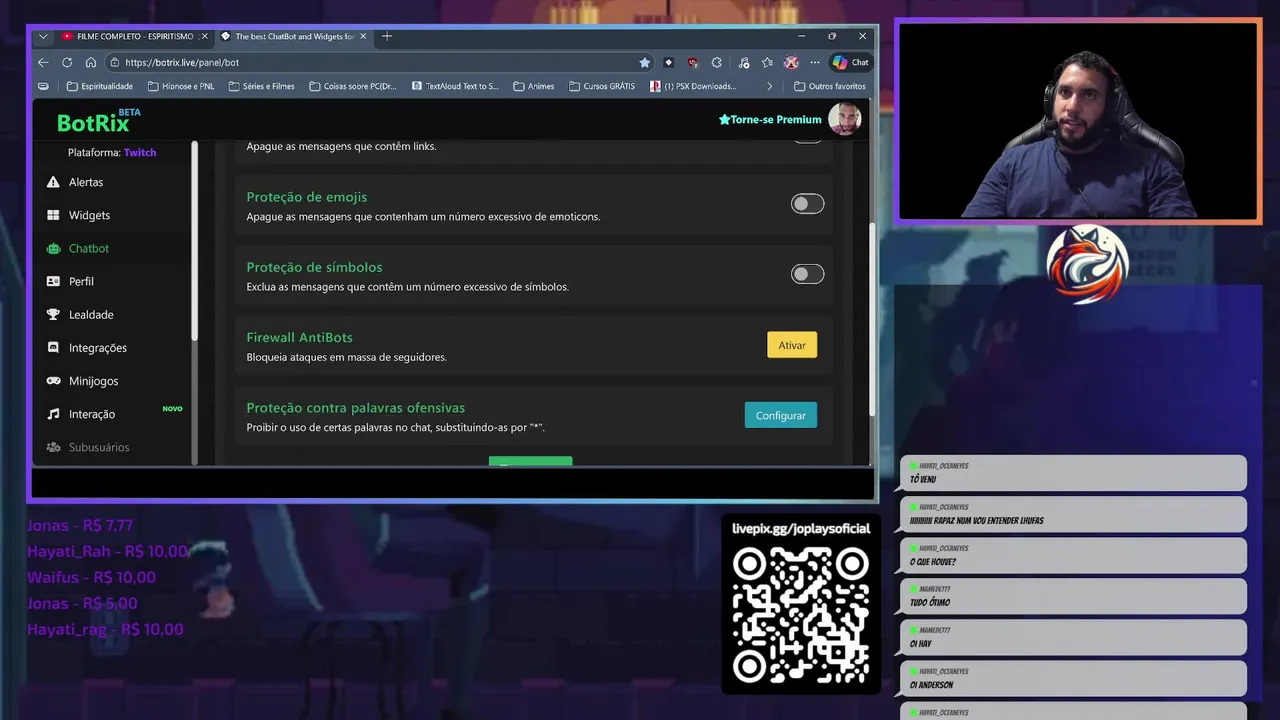This screenshot has width=1280, height=720.
Task: Open the Hipnose e PNL bookmark folder
Action: [180, 86]
